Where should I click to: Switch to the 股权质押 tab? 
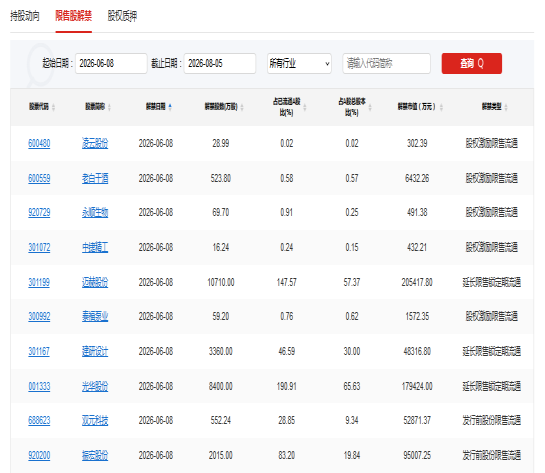[x=122, y=16]
